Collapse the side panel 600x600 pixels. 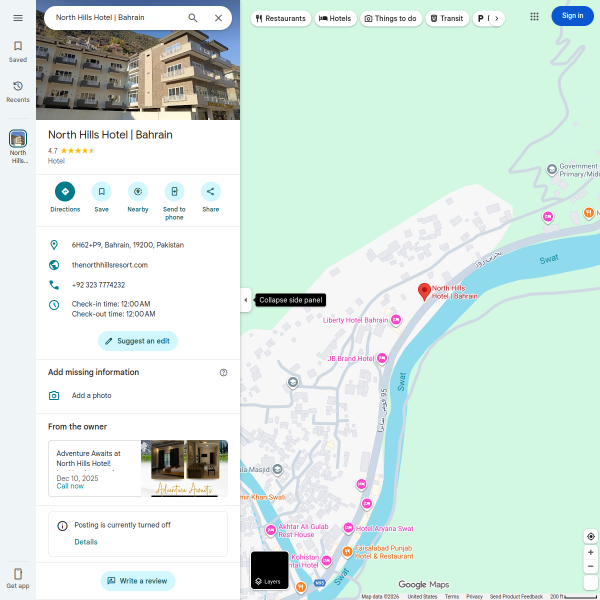point(245,300)
